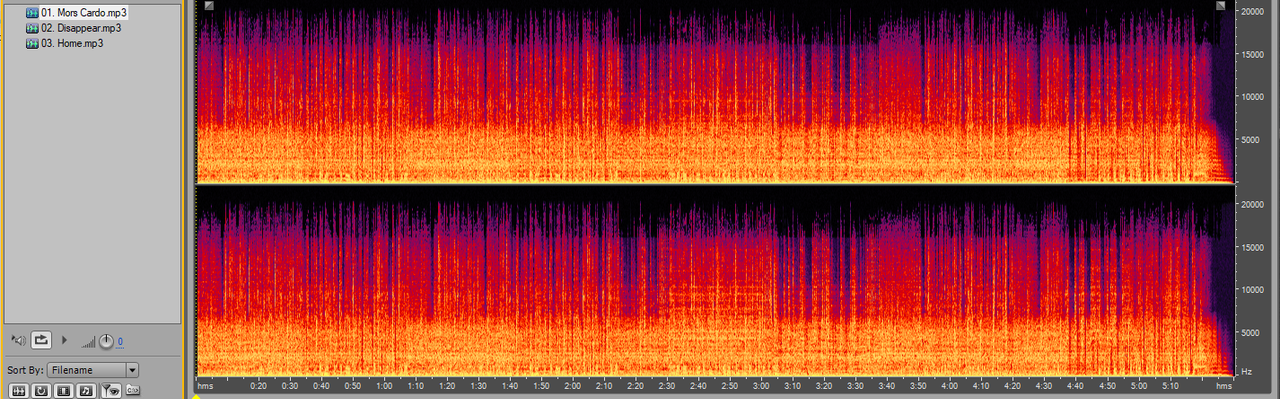Click the 2:30 mark on the time ruler

[667, 386]
